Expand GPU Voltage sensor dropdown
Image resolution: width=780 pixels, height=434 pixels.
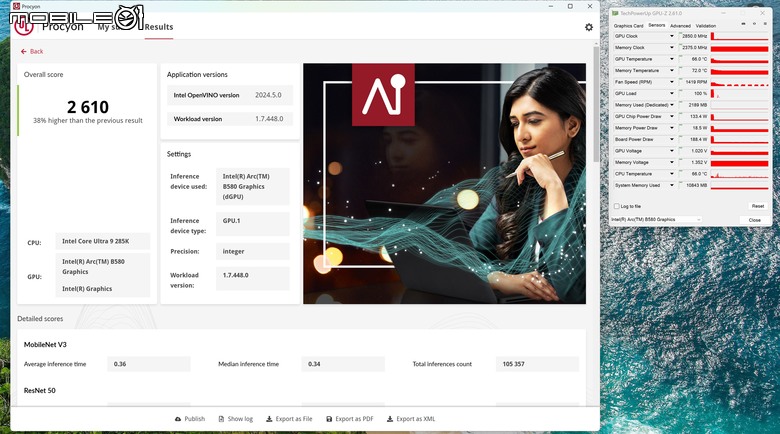672,151
